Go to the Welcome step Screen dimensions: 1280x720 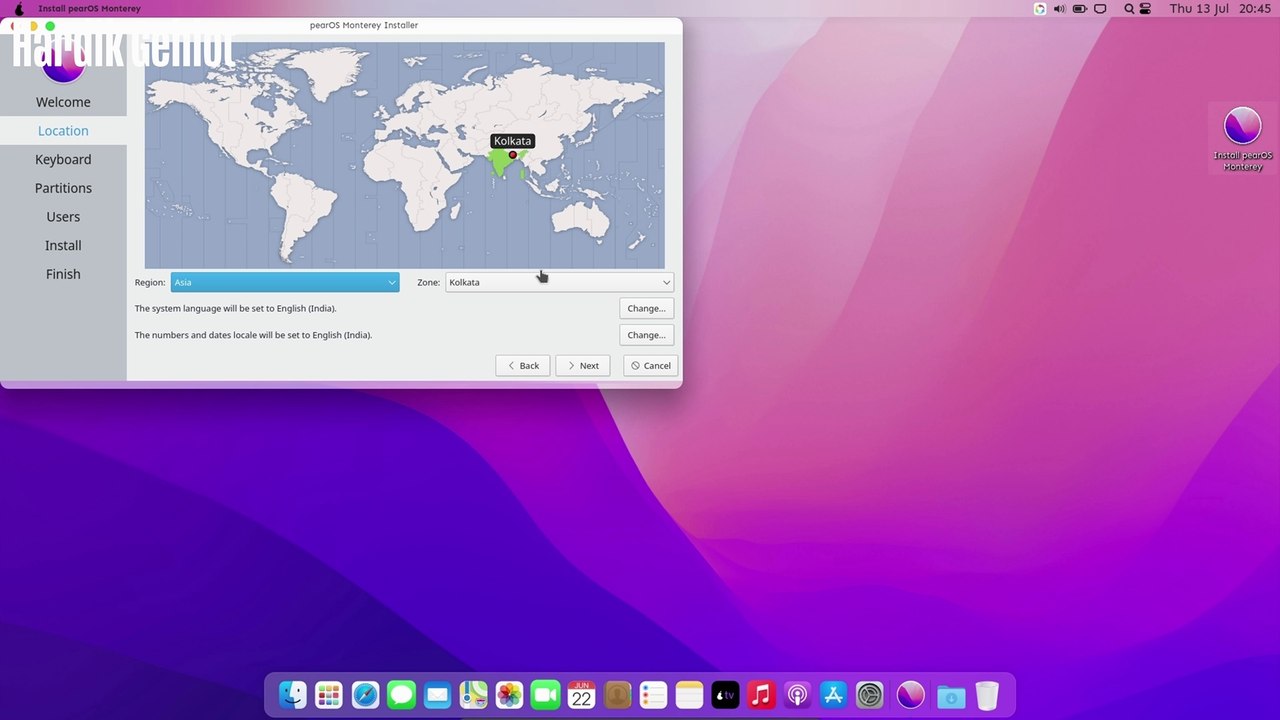point(63,102)
